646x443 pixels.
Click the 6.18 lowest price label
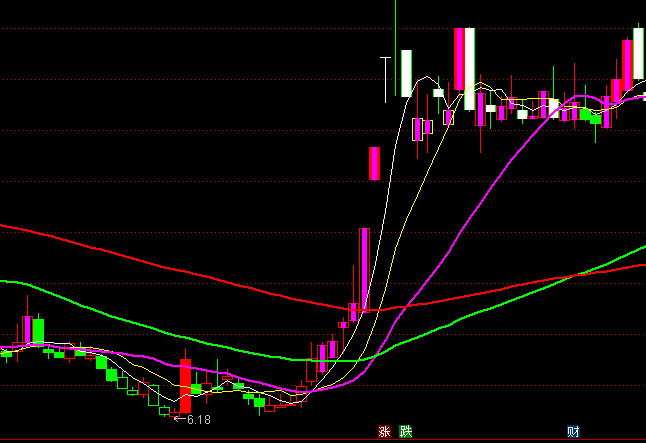pos(199,420)
